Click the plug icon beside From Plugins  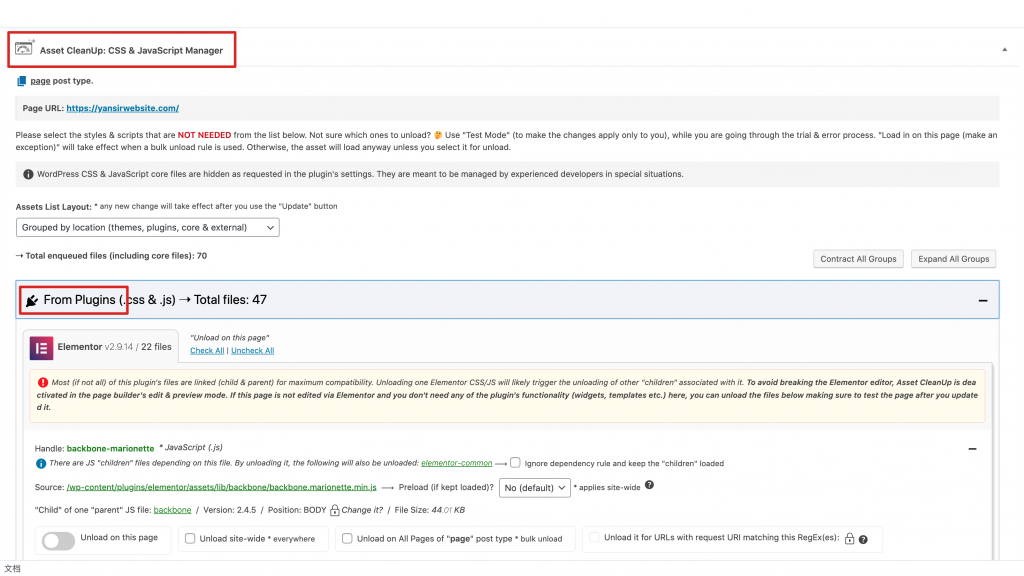(x=32, y=300)
